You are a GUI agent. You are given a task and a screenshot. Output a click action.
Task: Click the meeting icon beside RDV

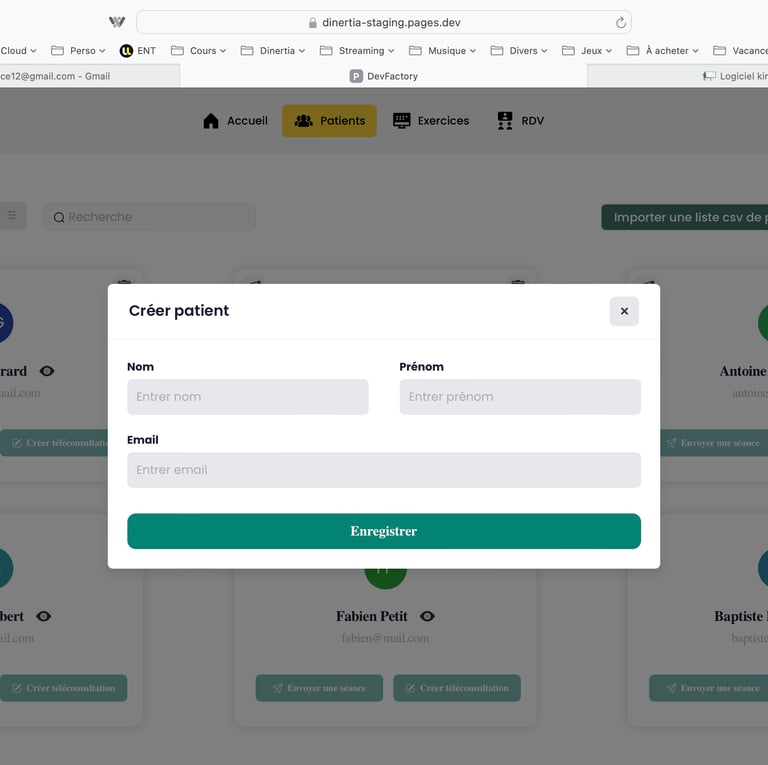coord(505,120)
